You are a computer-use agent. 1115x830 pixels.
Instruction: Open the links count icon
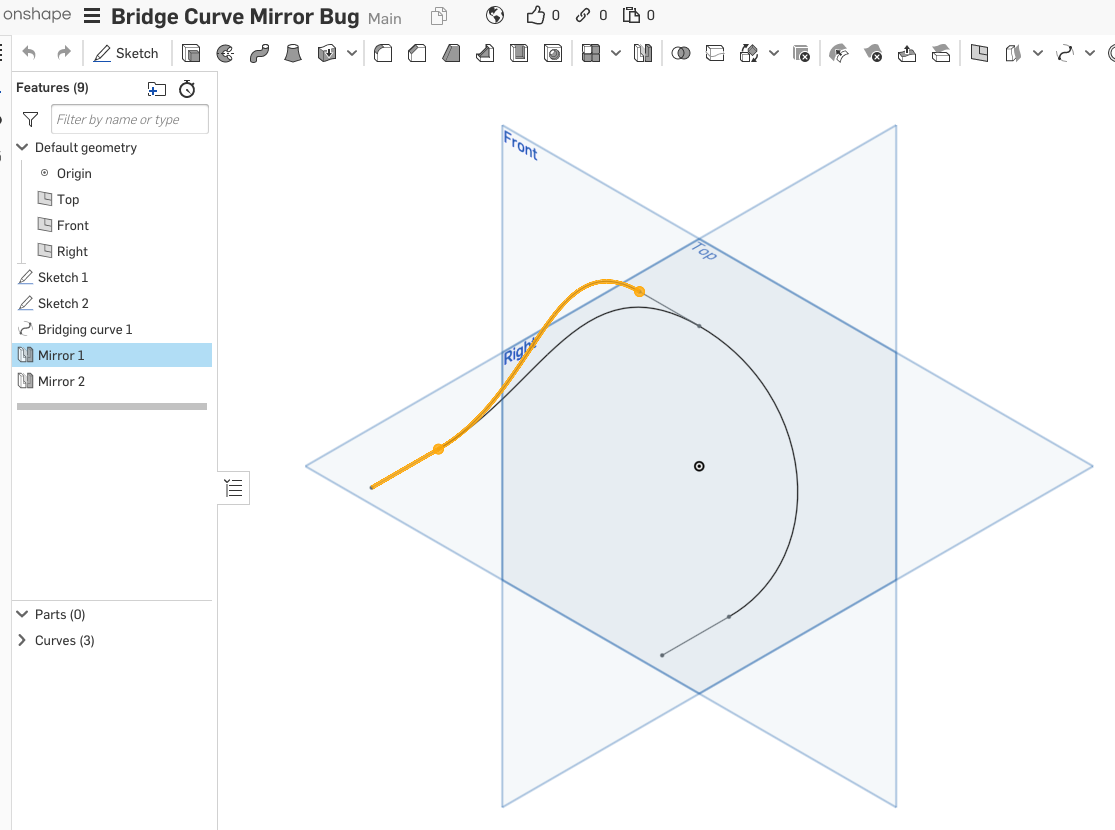point(583,15)
